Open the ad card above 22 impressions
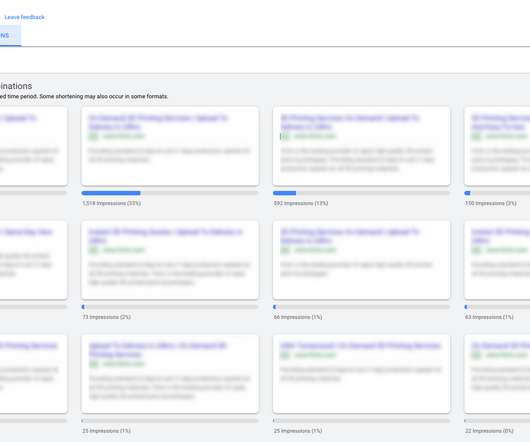 [497, 374]
